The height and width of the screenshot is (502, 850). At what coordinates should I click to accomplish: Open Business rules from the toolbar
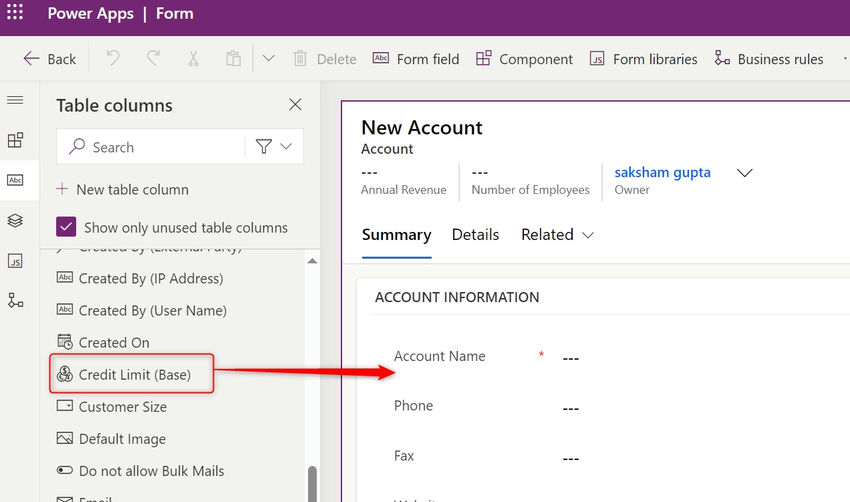pos(768,59)
